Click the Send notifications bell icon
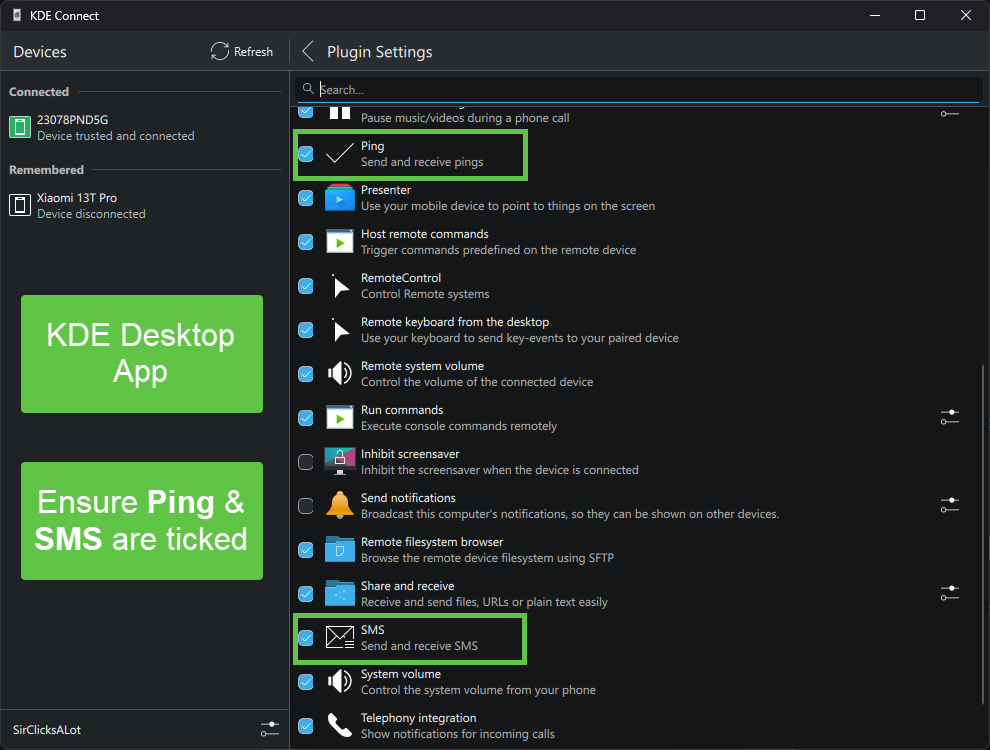 [339, 505]
